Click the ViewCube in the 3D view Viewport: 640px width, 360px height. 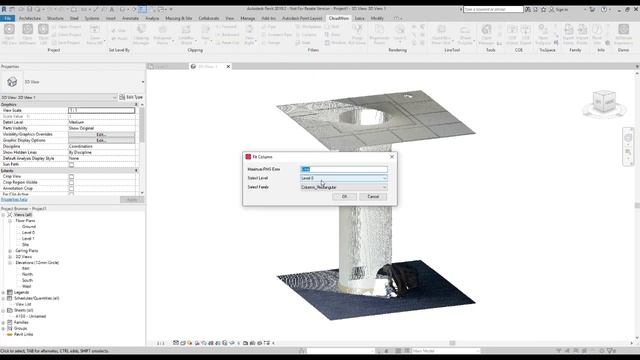click(x=604, y=102)
